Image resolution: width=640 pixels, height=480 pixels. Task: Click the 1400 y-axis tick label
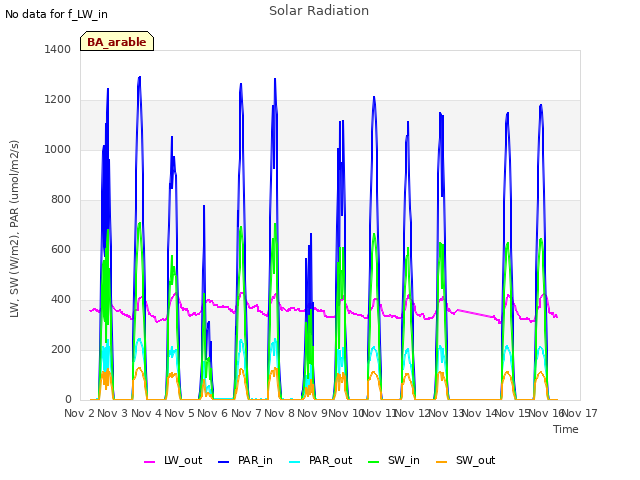pos(58,49)
